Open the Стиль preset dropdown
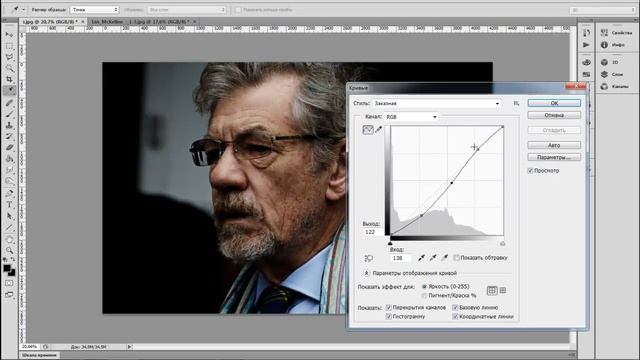 (437, 104)
